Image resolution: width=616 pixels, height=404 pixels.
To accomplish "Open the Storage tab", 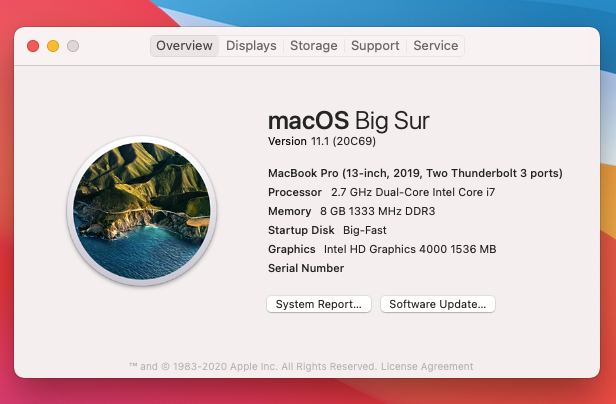I will tap(314, 46).
